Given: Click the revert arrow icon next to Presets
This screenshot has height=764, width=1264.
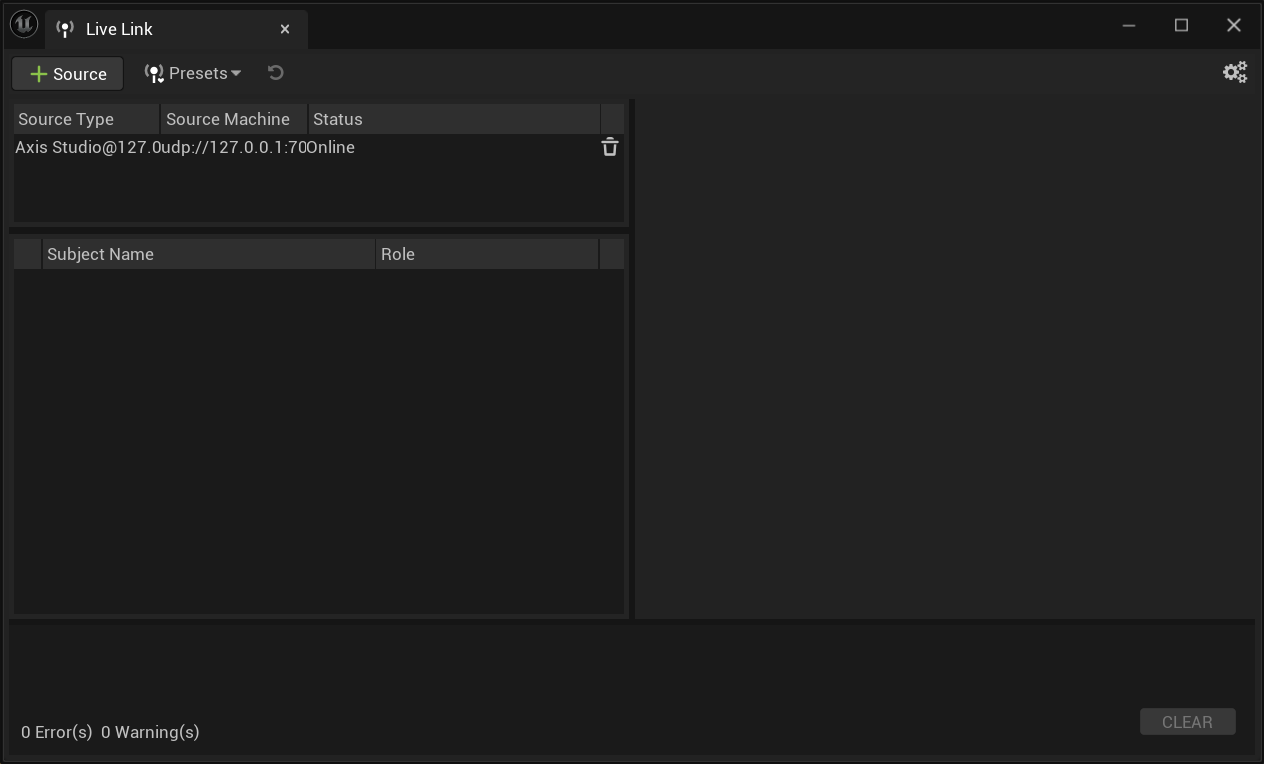Looking at the screenshot, I should (276, 73).
